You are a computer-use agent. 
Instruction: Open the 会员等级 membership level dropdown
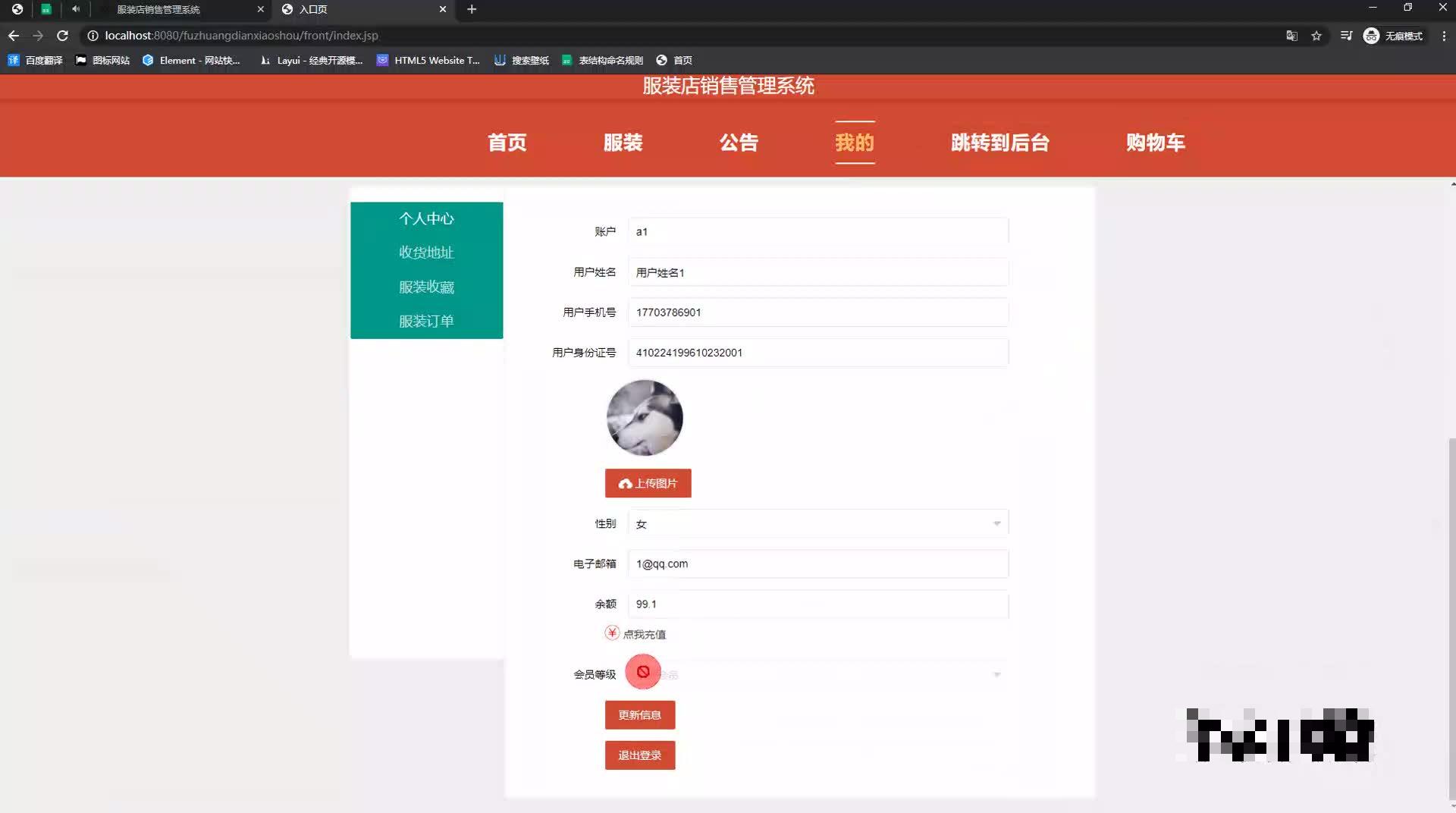(996, 673)
